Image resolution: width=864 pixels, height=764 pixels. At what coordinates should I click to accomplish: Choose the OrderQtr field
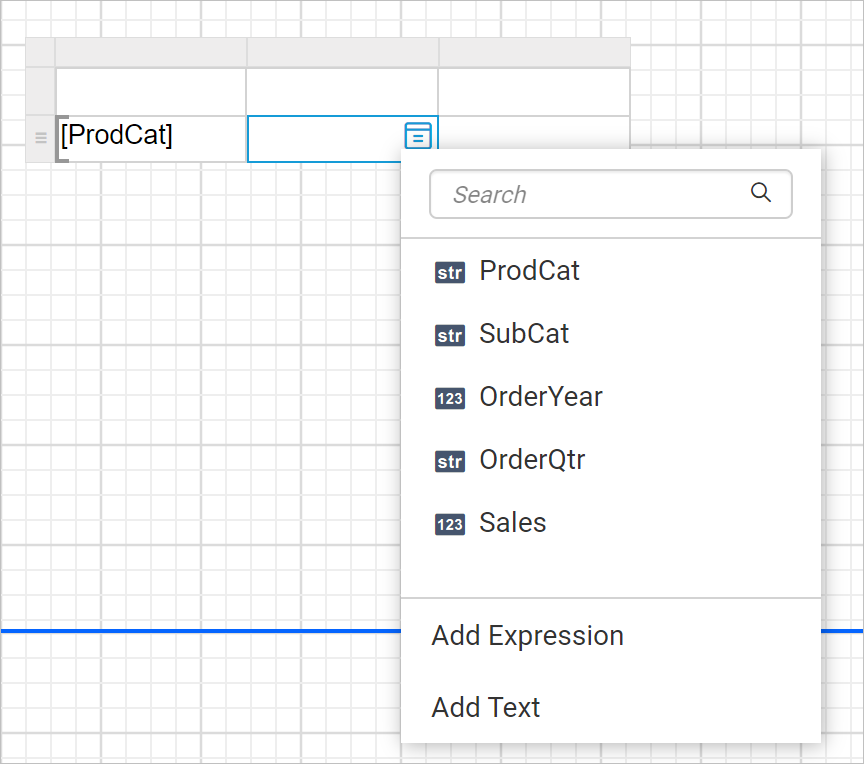click(611, 460)
